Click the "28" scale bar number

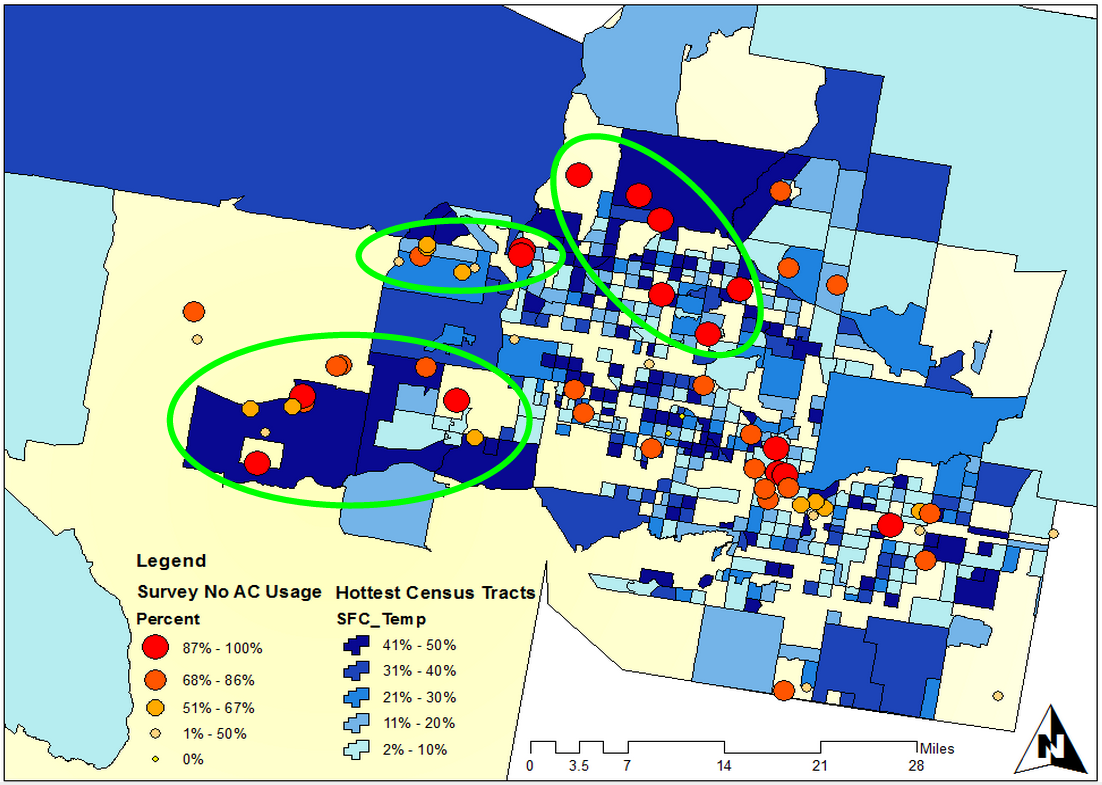916,766
